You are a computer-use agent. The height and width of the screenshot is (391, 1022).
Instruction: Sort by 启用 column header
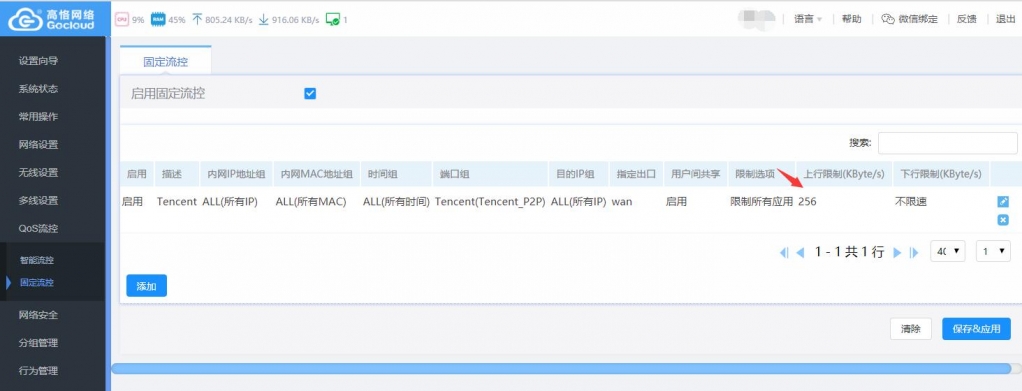136,174
